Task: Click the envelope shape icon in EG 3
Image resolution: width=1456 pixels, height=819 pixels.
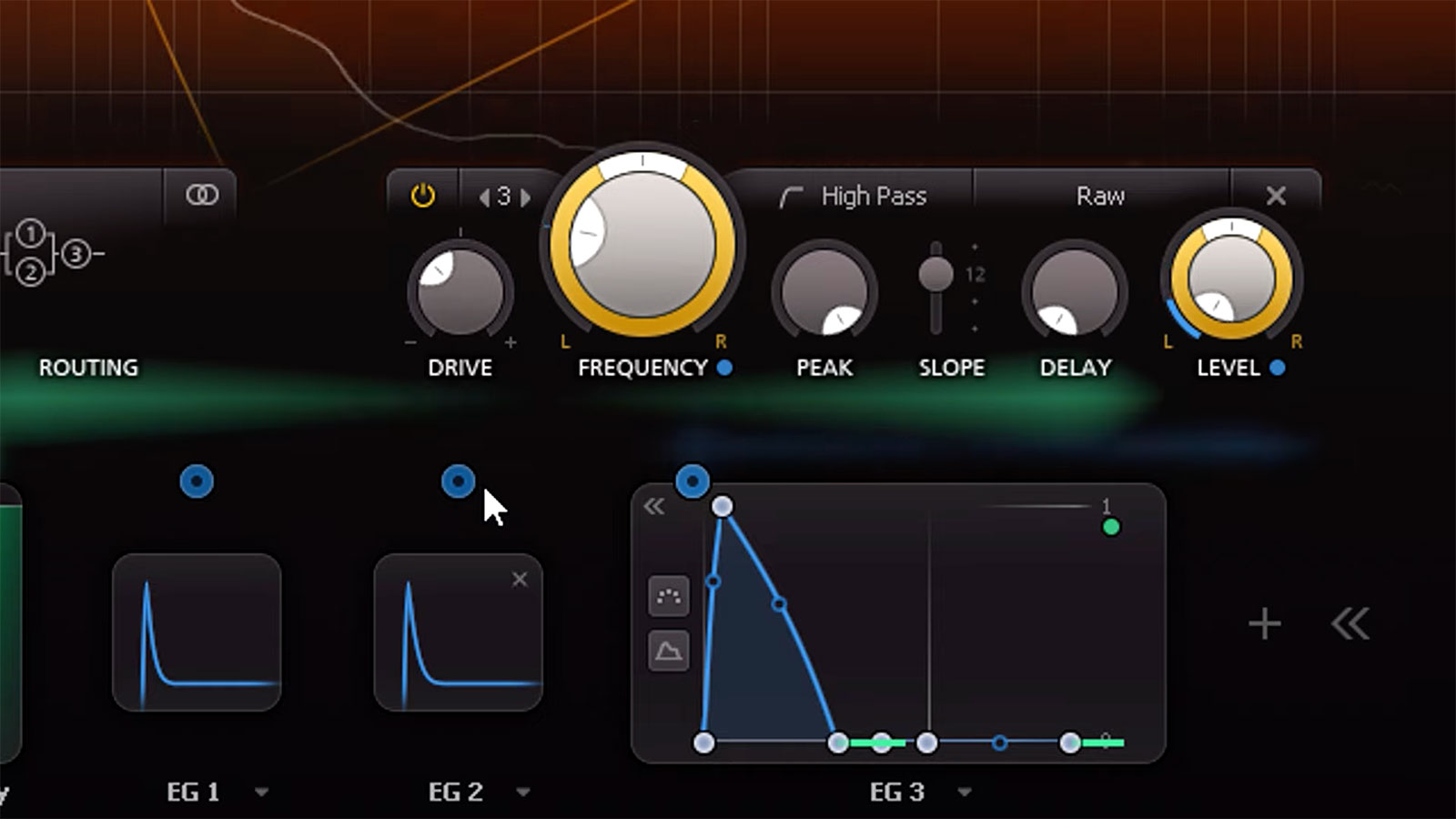Action: tap(669, 651)
